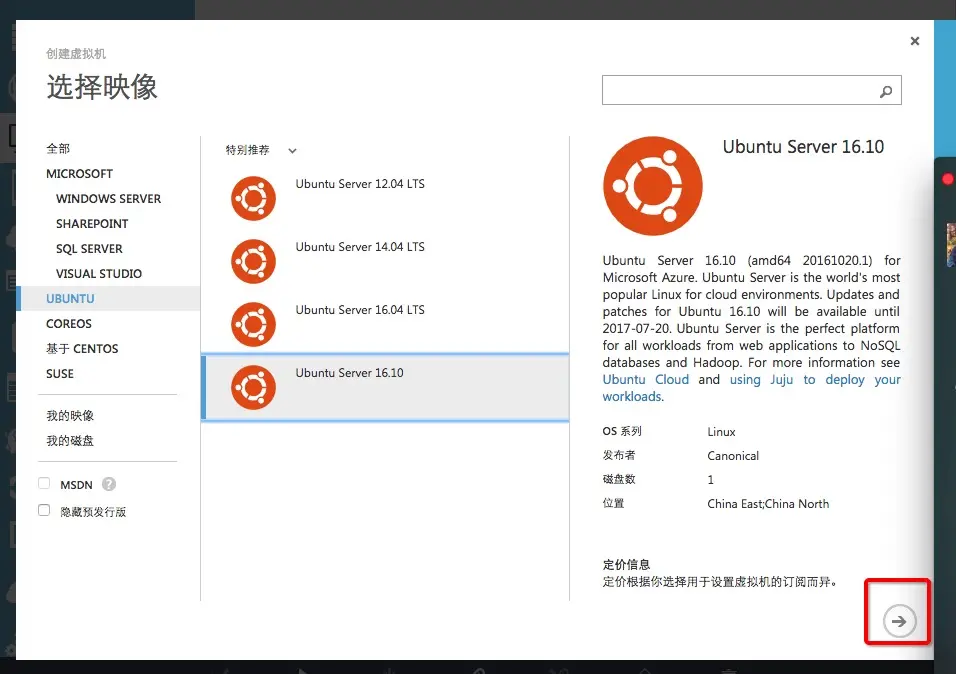Select the VISUAL STUDIO category
Image resolution: width=956 pixels, height=674 pixels.
coord(99,274)
